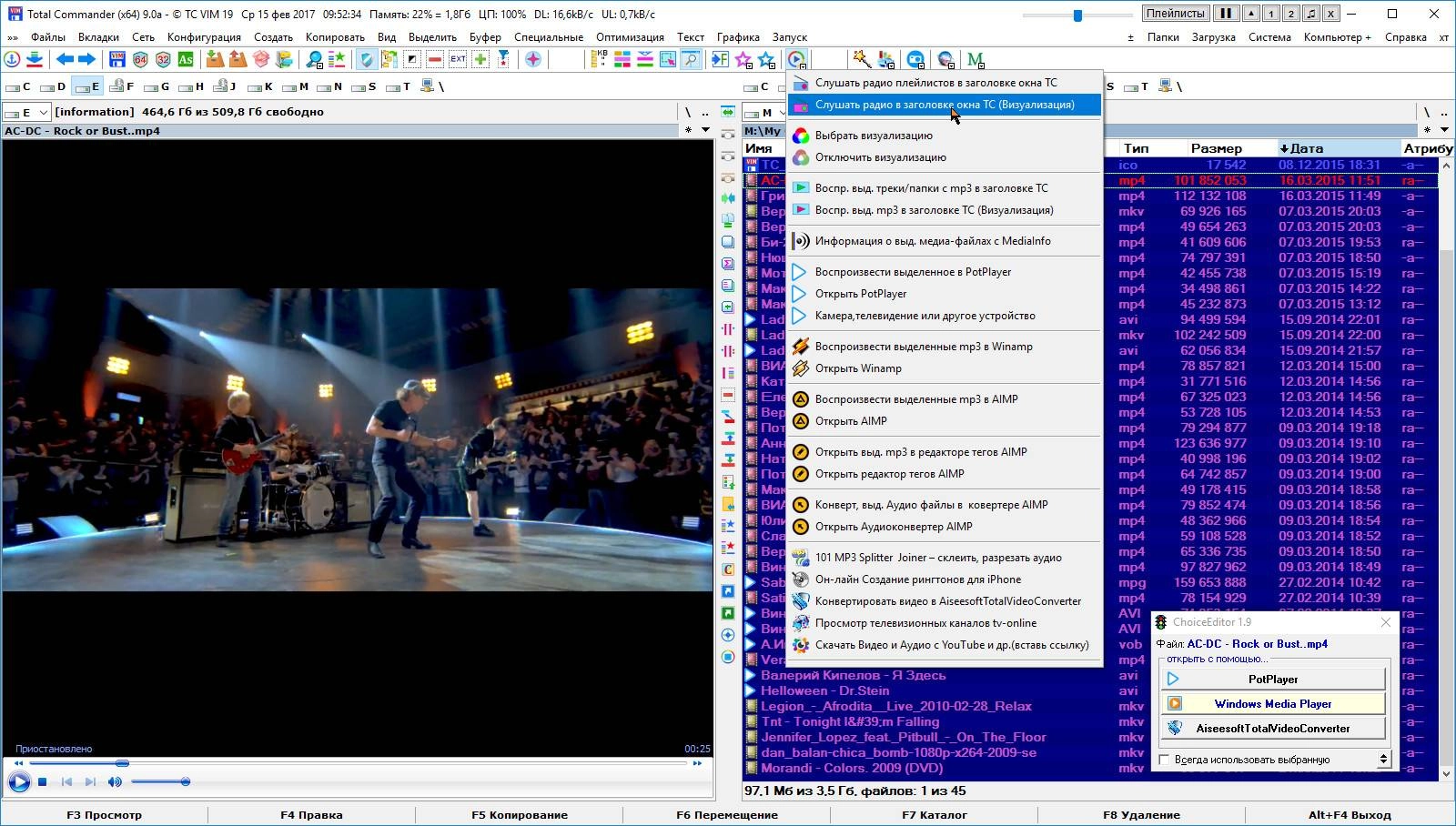Screen dimensions: 1456x826
Task: Click 'Информация о выд. медиа-файлах с MediaInfo'
Action: pos(945,241)
